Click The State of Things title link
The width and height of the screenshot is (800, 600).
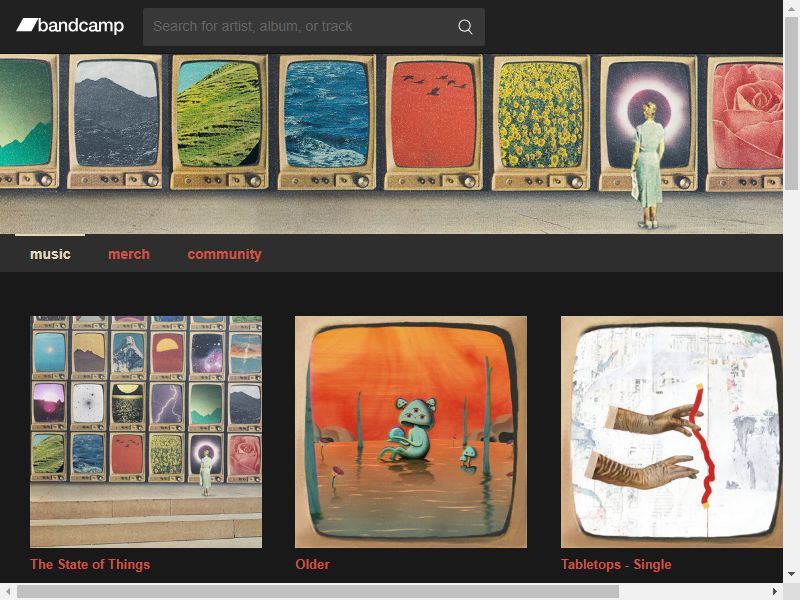(90, 564)
